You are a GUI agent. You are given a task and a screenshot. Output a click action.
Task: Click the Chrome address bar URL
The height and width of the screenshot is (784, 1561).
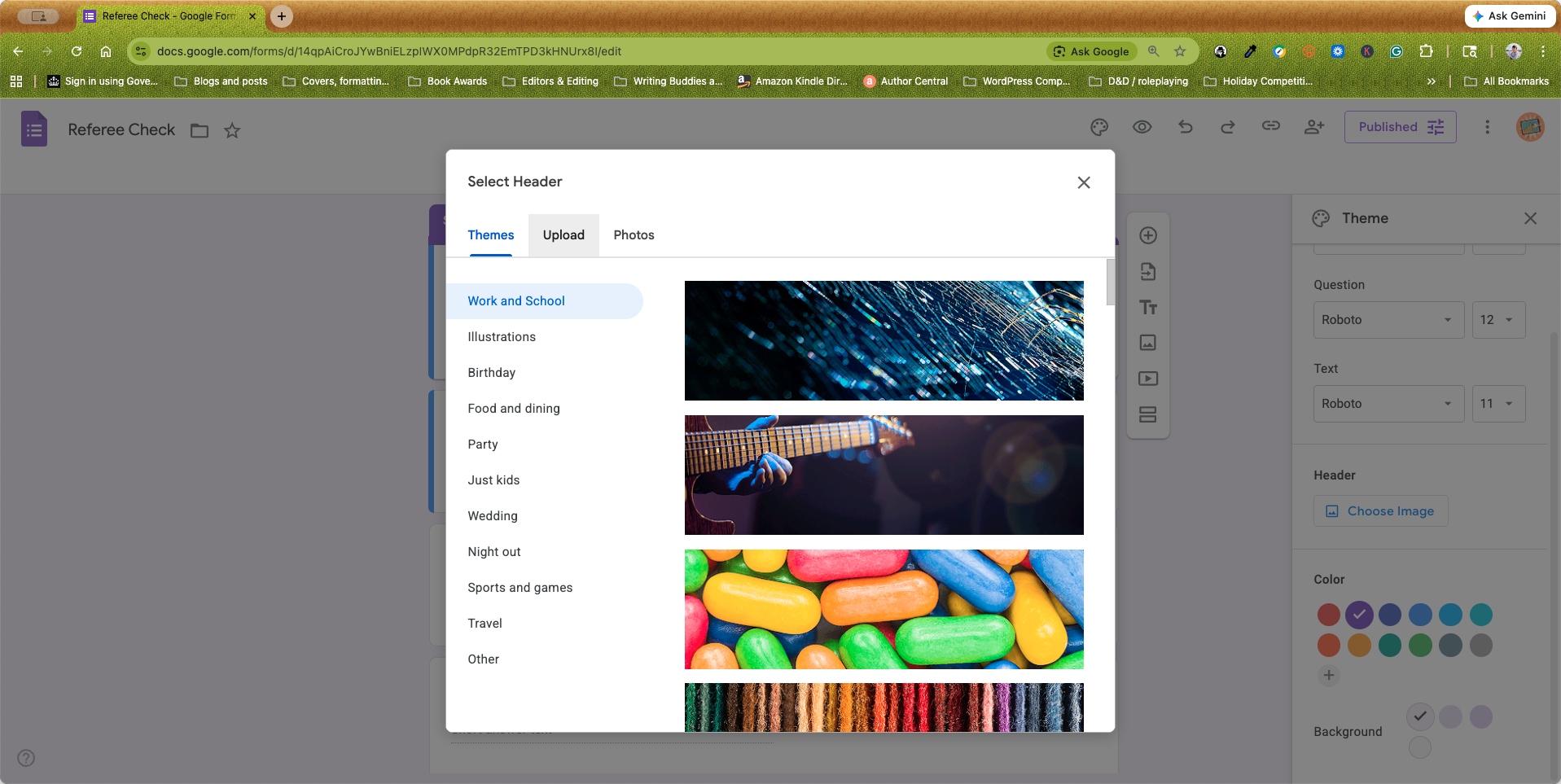(x=389, y=51)
